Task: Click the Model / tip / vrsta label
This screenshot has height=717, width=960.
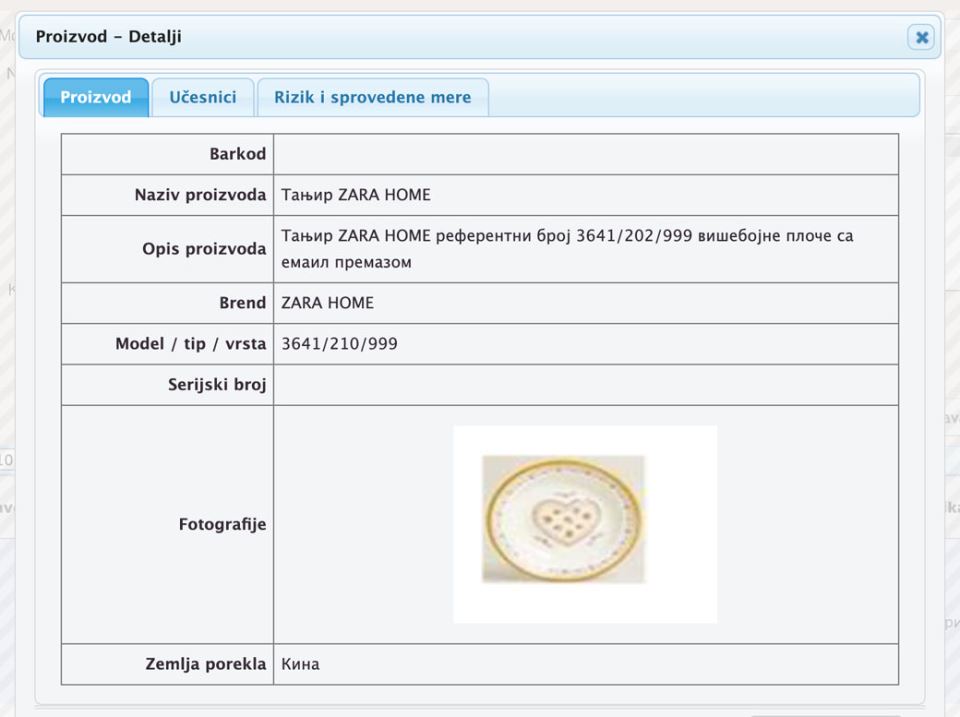Action: pos(190,344)
